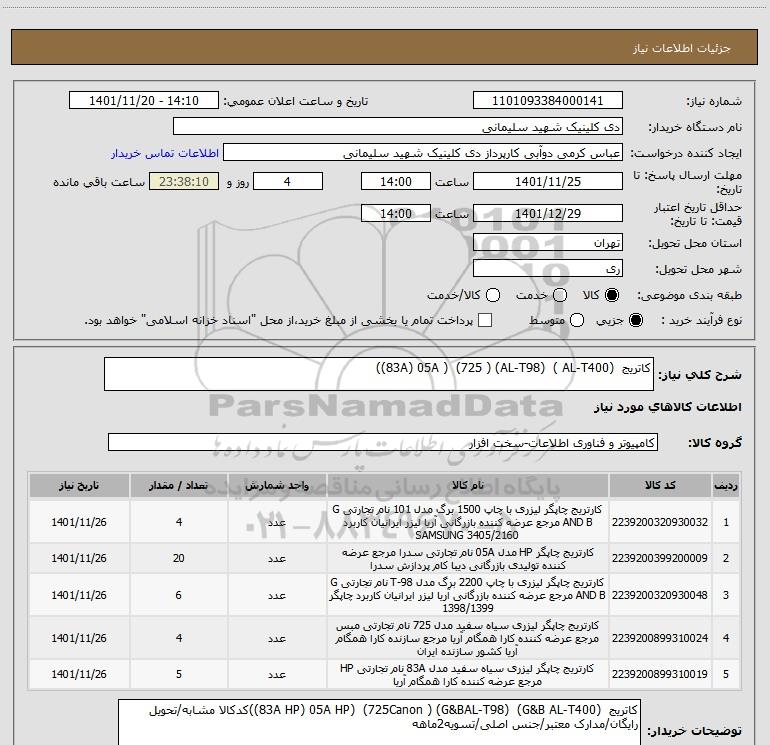Click the تاریخ نیاز column header

click(x=79, y=486)
